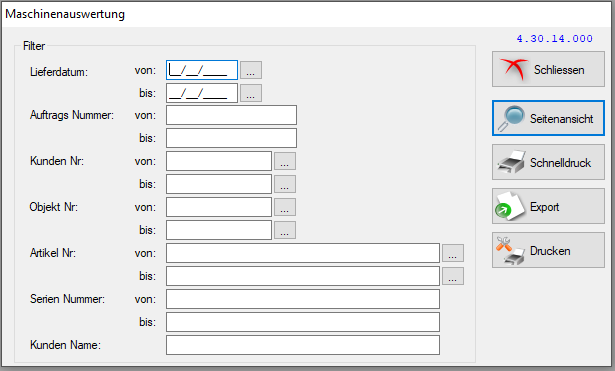Focus the Kunden Name field
The width and height of the screenshot is (615, 371).
[x=303, y=345]
